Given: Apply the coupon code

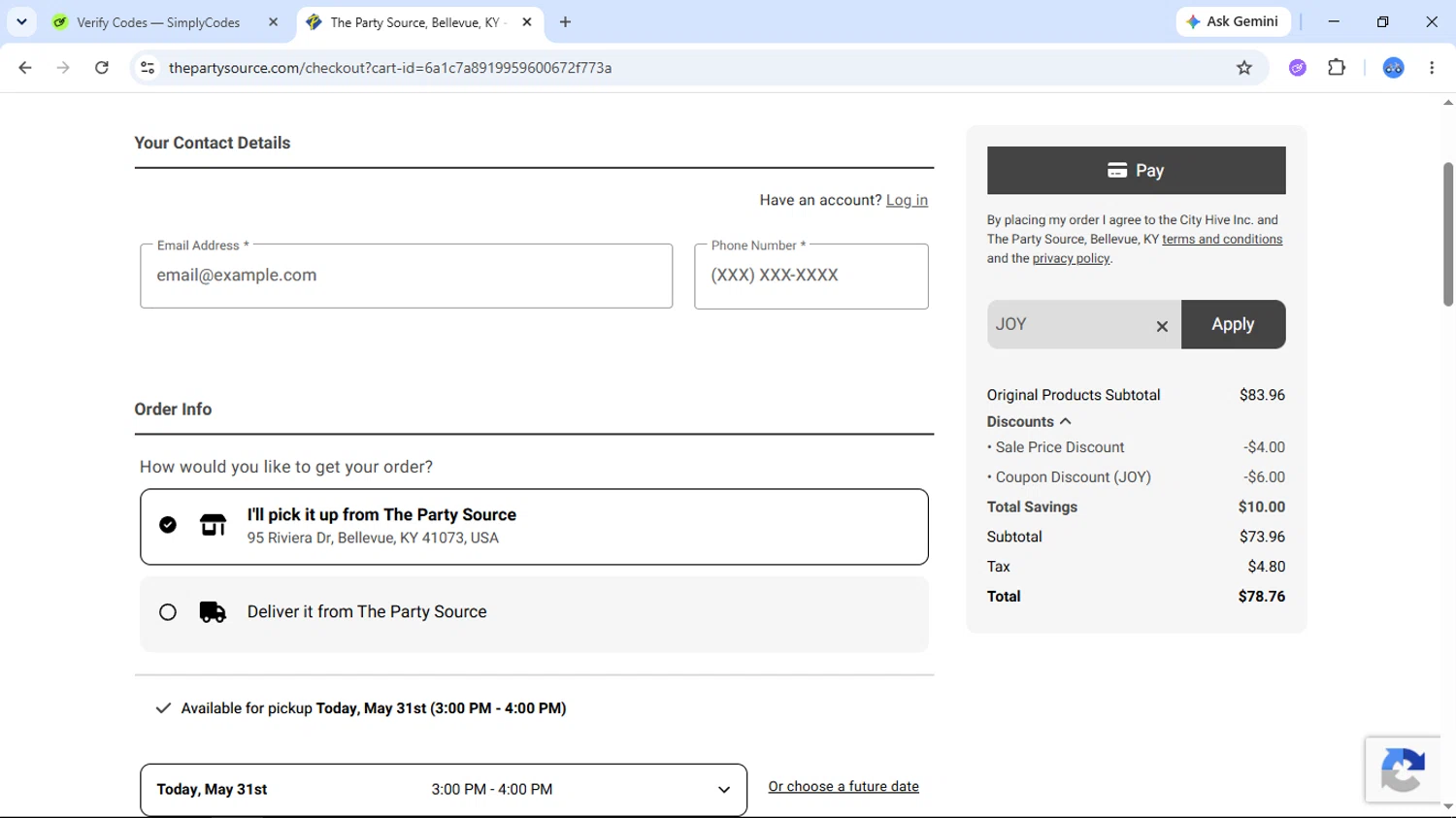Looking at the screenshot, I should (1233, 324).
